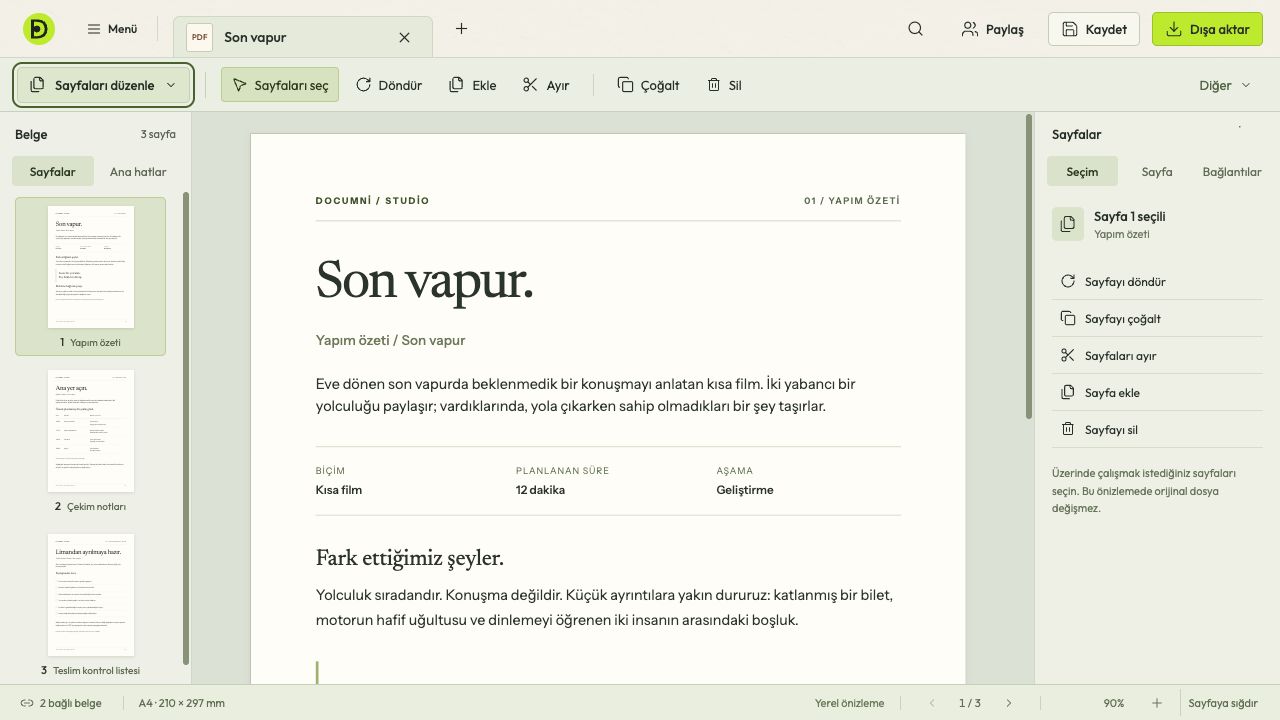Activate the Sayfaları seç selection tool

(280, 85)
